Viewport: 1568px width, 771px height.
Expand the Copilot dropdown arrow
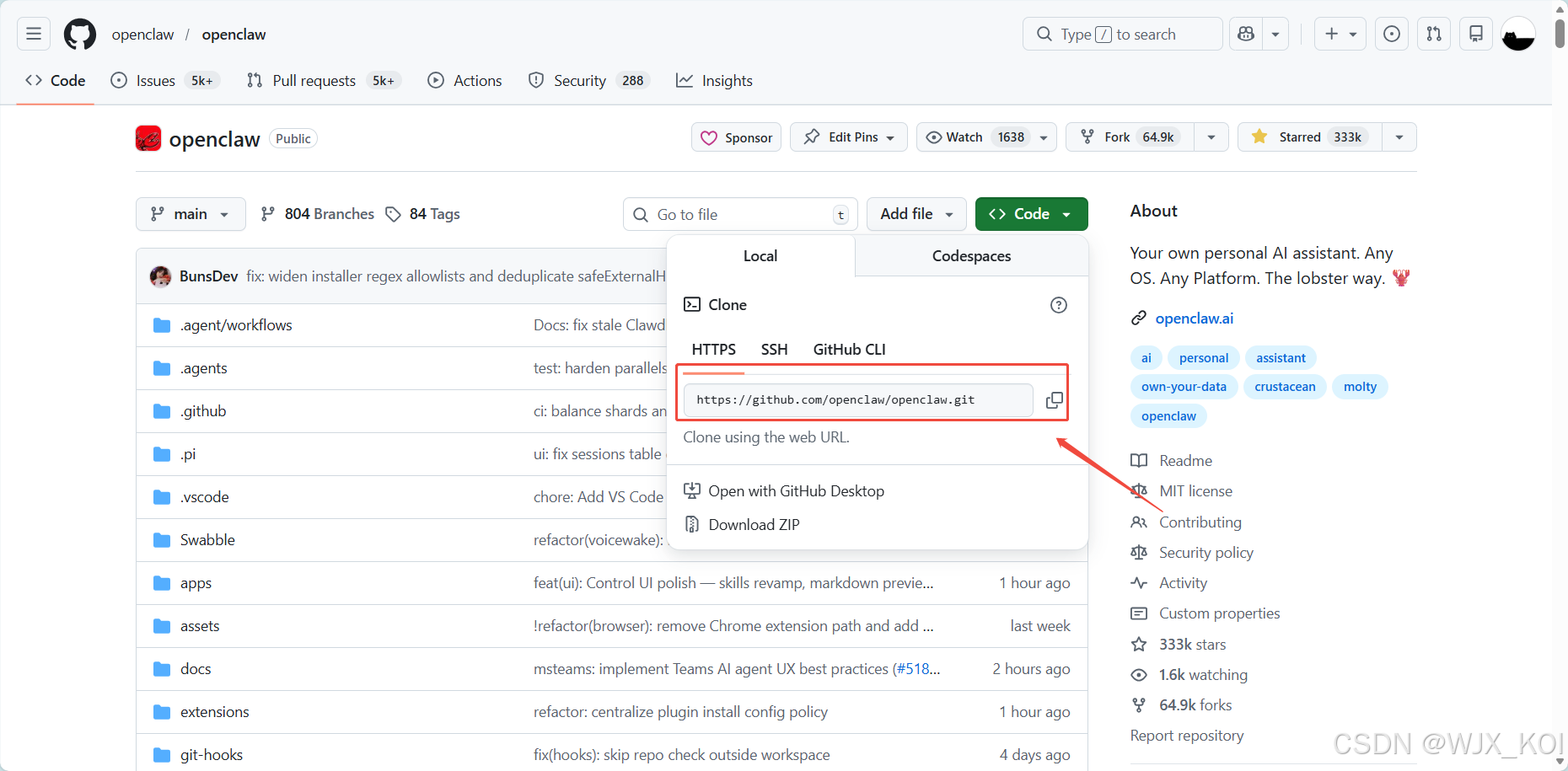[1275, 34]
